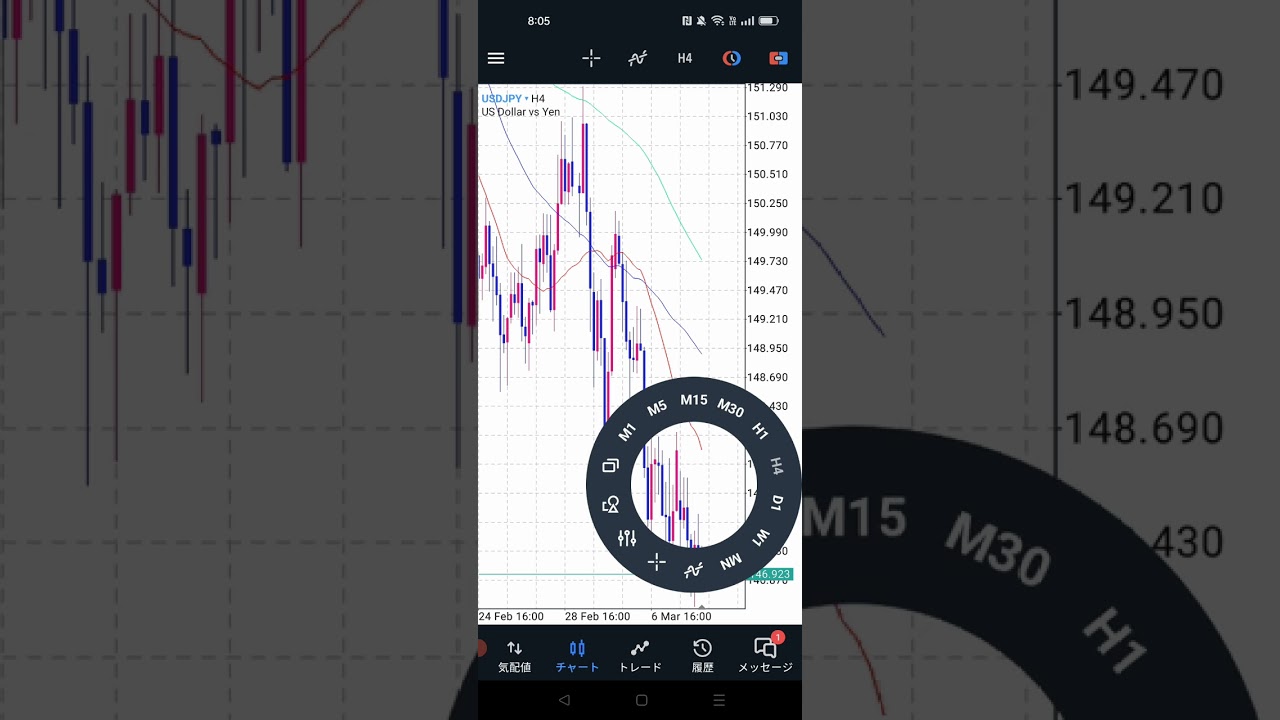Tap the indicators icon on the radial menu

pyautogui.click(x=693, y=570)
